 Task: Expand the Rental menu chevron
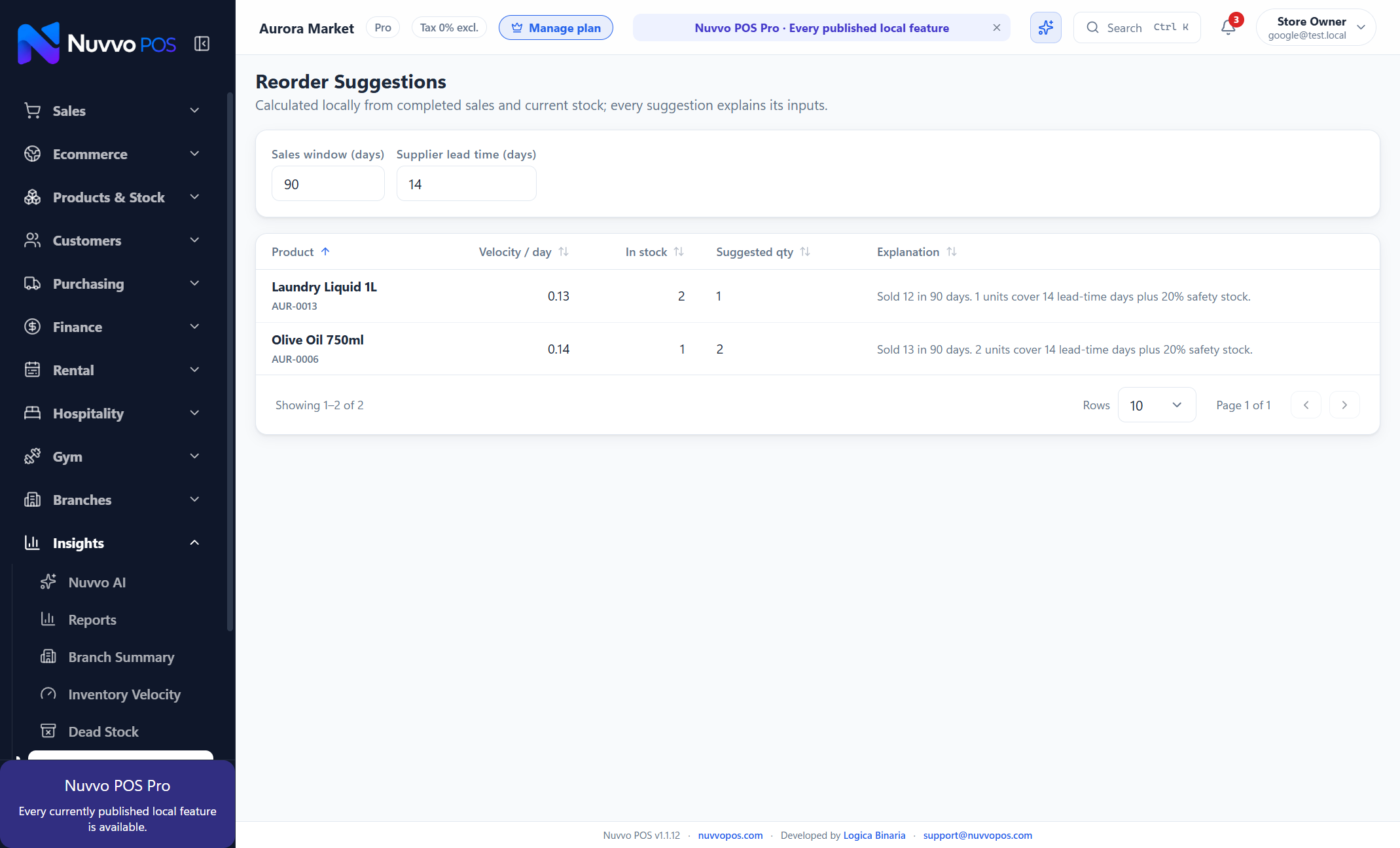click(194, 370)
